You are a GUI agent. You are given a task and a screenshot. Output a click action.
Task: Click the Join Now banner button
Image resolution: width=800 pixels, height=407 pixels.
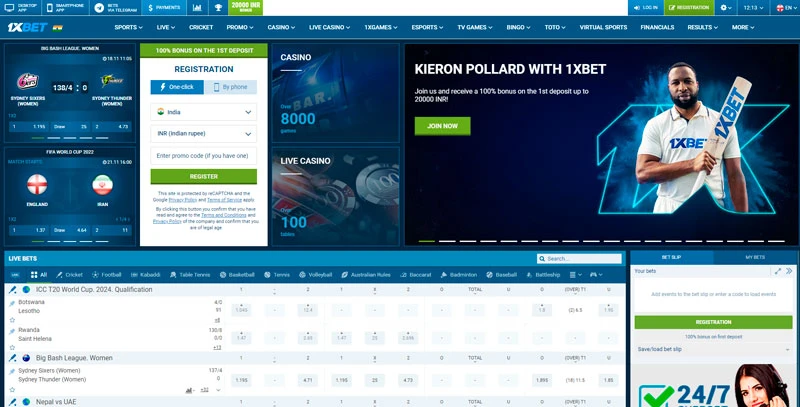click(x=442, y=126)
